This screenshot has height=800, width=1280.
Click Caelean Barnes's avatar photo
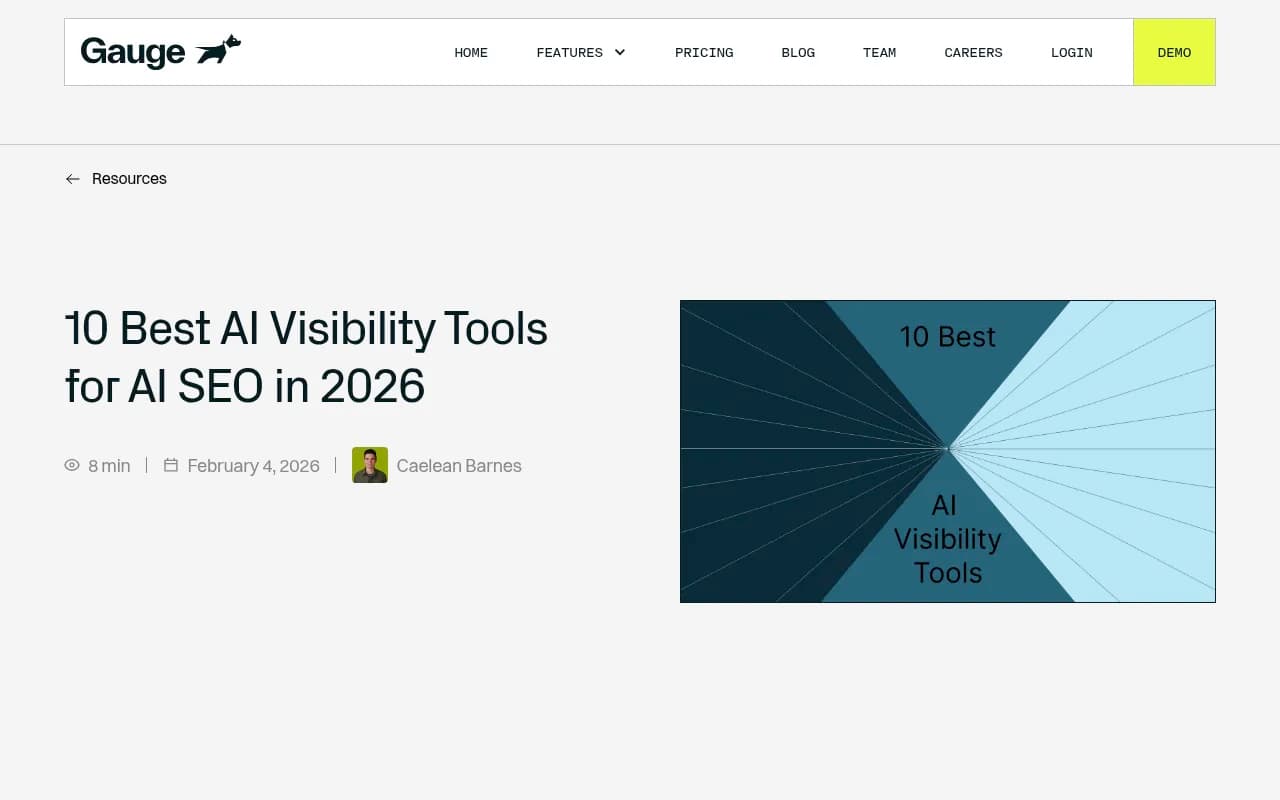pos(370,465)
